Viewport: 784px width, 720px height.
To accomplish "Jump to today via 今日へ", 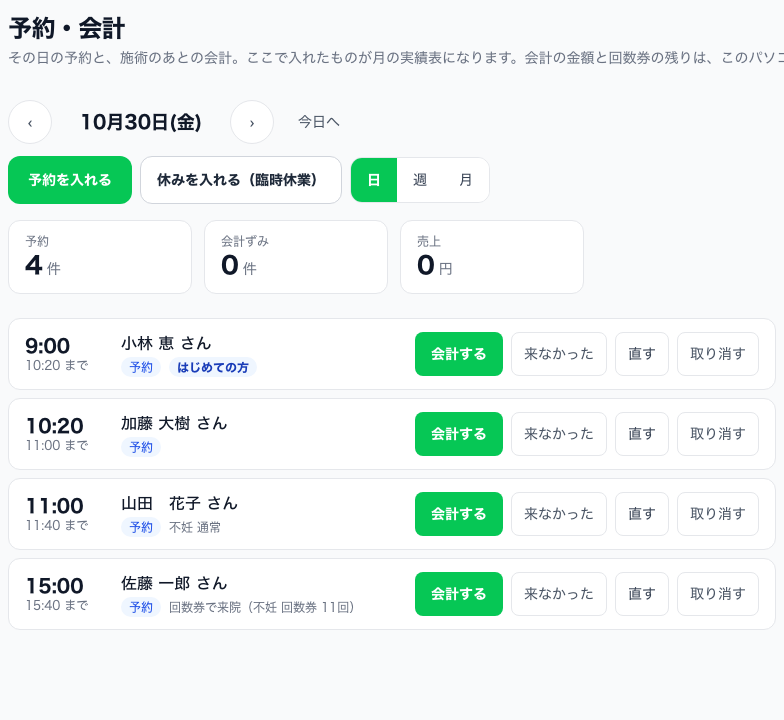I will pos(318,122).
